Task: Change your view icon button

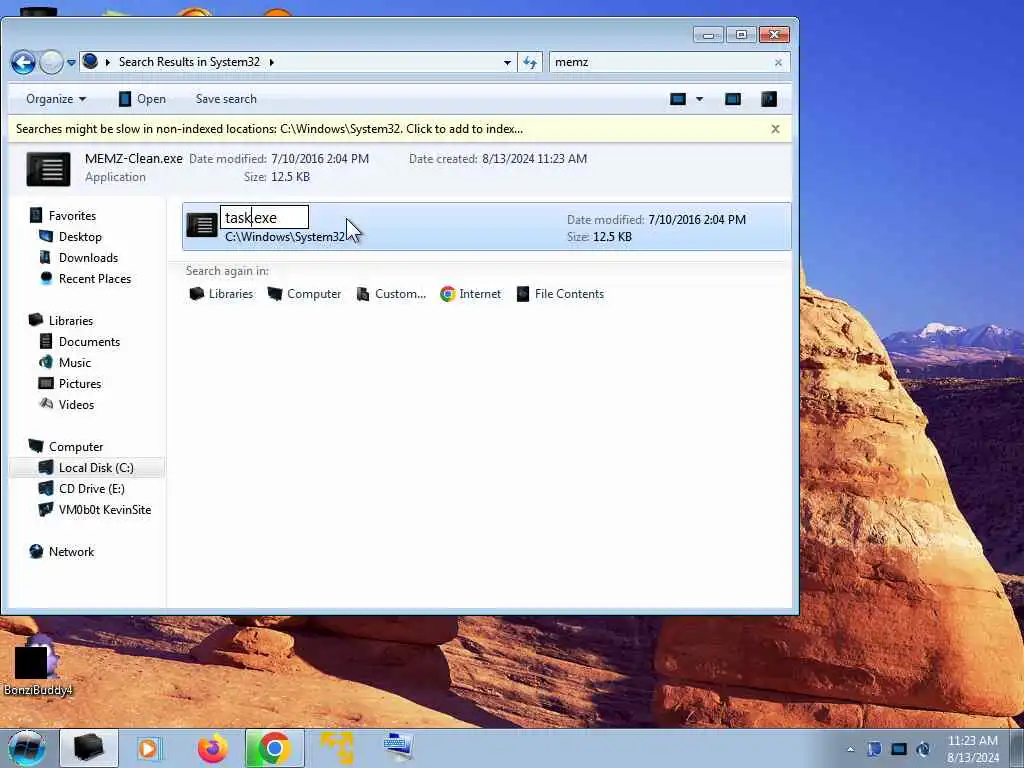Action: point(678,99)
